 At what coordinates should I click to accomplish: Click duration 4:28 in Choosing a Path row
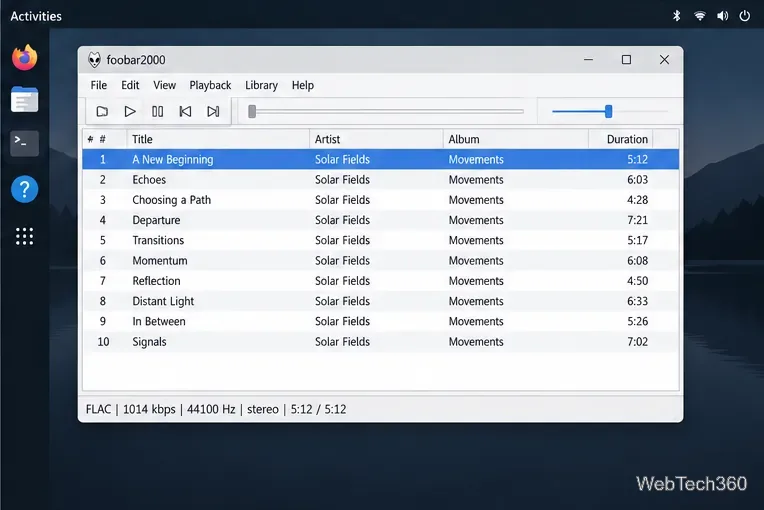[x=637, y=200]
